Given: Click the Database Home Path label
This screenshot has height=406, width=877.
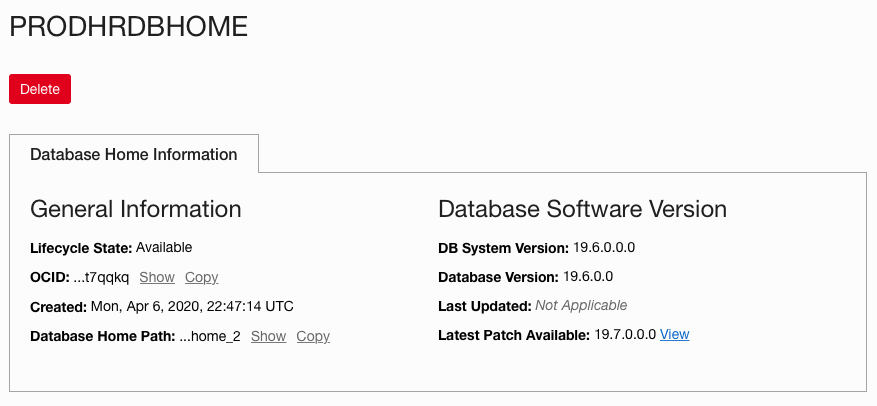Looking at the screenshot, I should pyautogui.click(x=102, y=336).
